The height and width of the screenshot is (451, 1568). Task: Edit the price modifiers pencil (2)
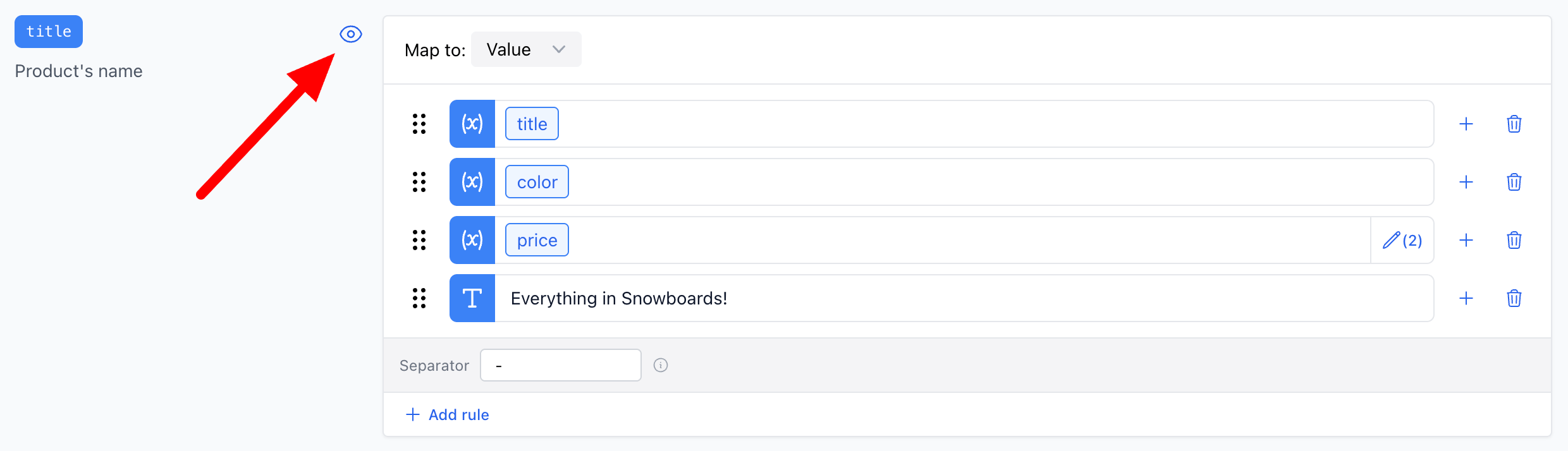(1402, 240)
